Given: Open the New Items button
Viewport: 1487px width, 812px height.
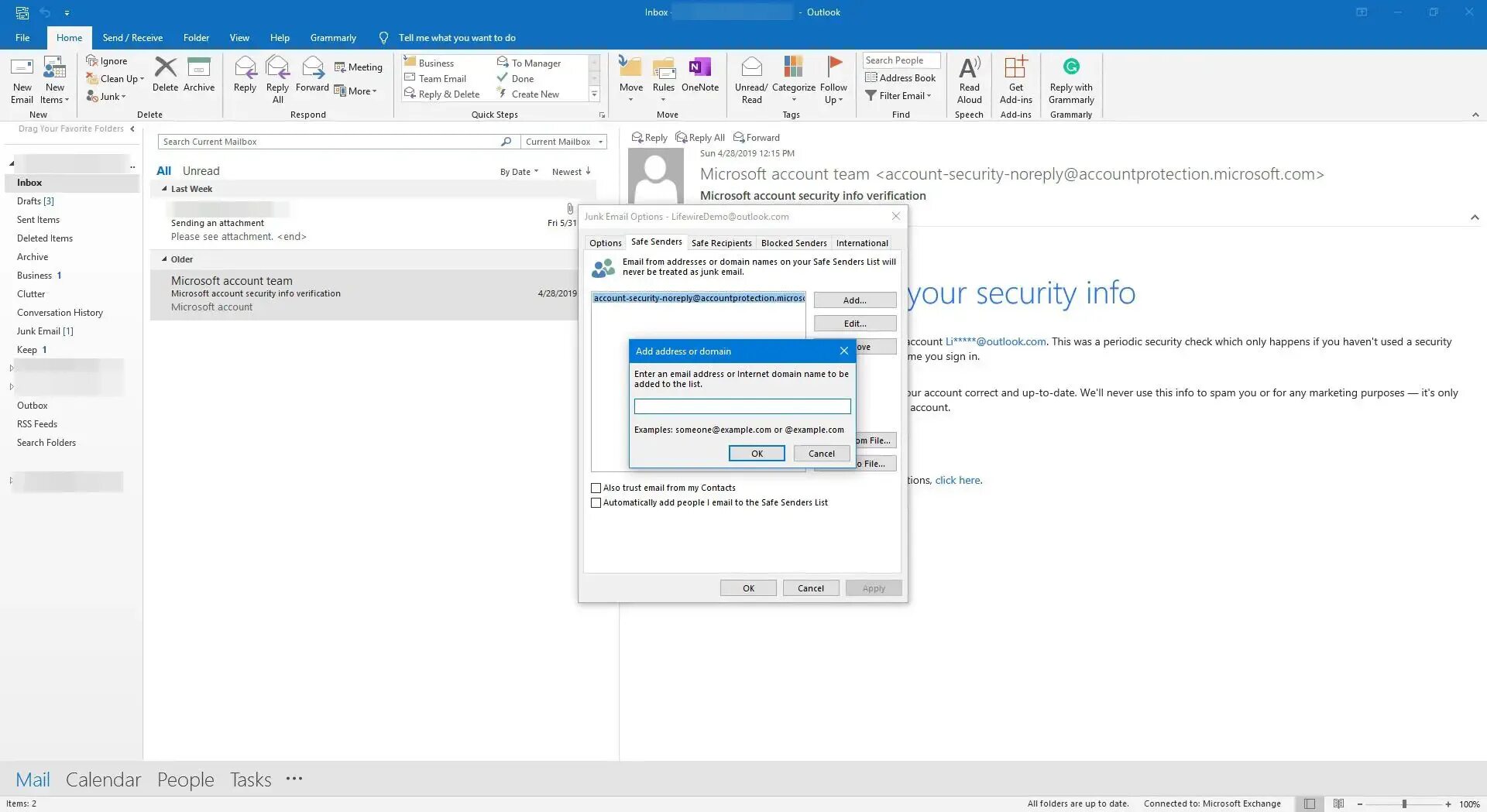Looking at the screenshot, I should 55,80.
